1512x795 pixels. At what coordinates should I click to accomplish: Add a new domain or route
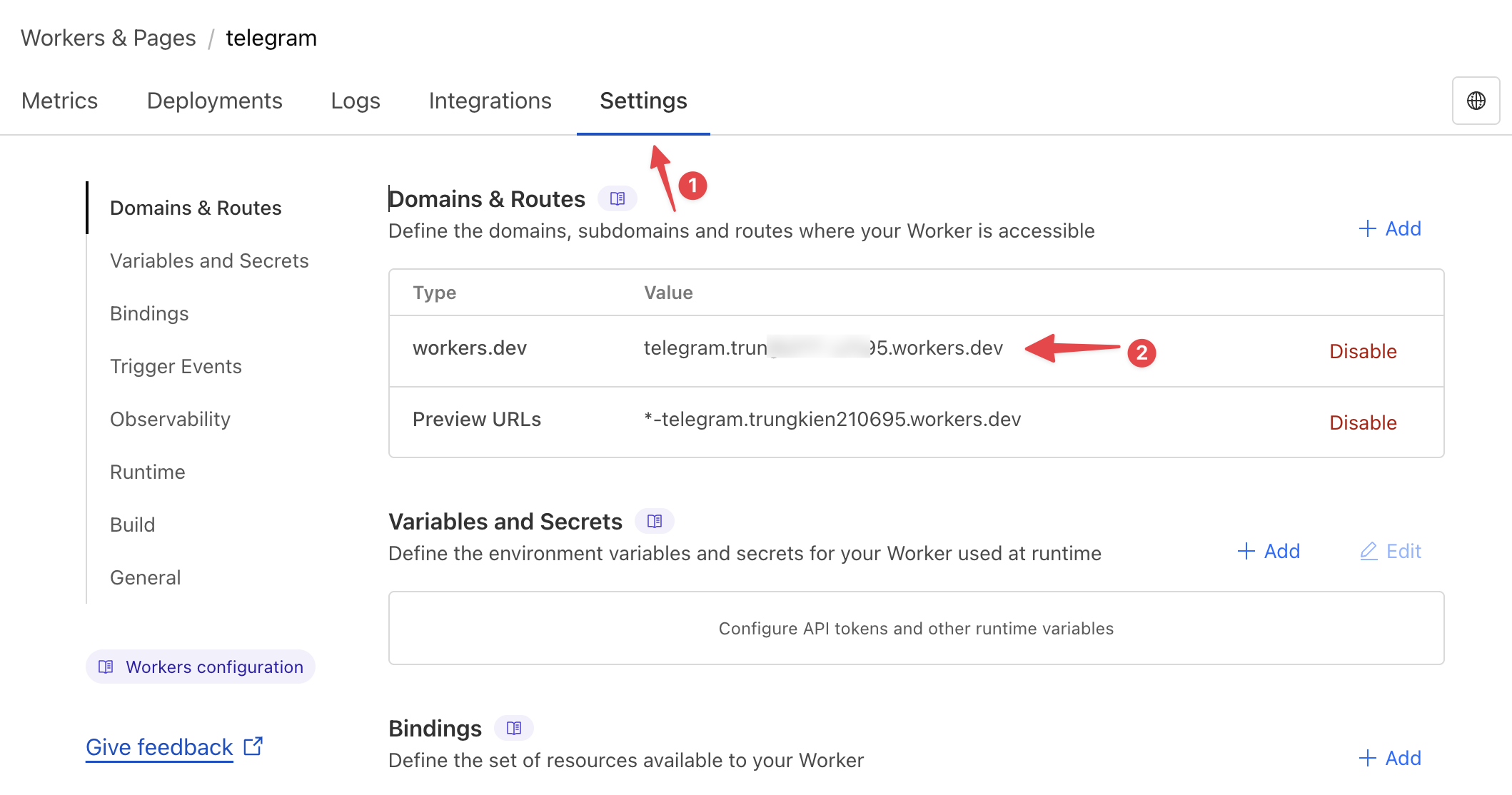[x=1390, y=228]
